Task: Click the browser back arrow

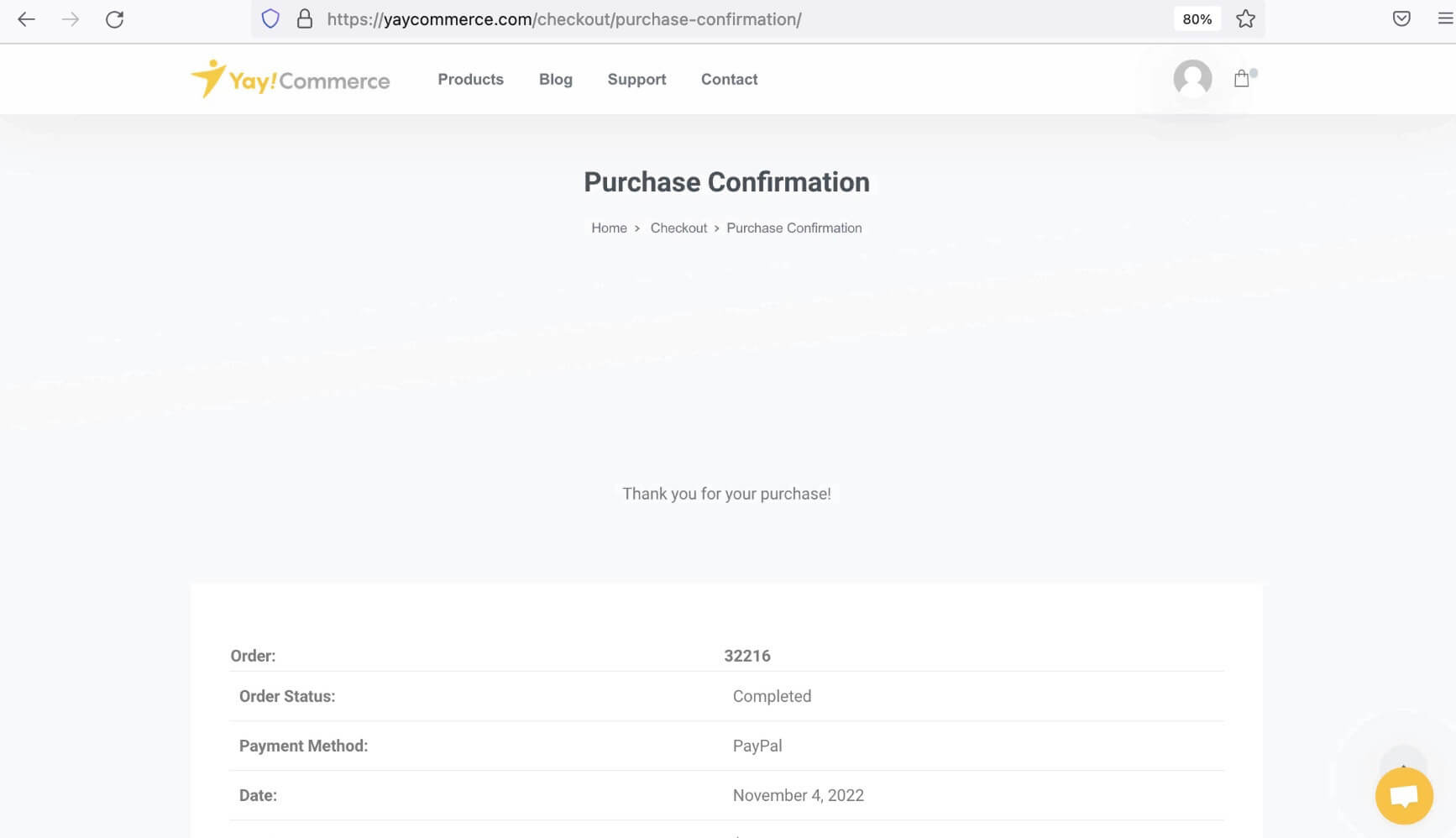Action: (26, 19)
